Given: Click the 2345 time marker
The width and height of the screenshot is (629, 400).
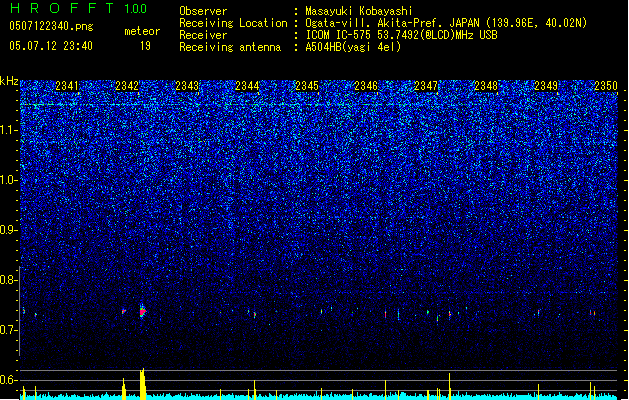Looking at the screenshot, I should [x=307, y=86].
